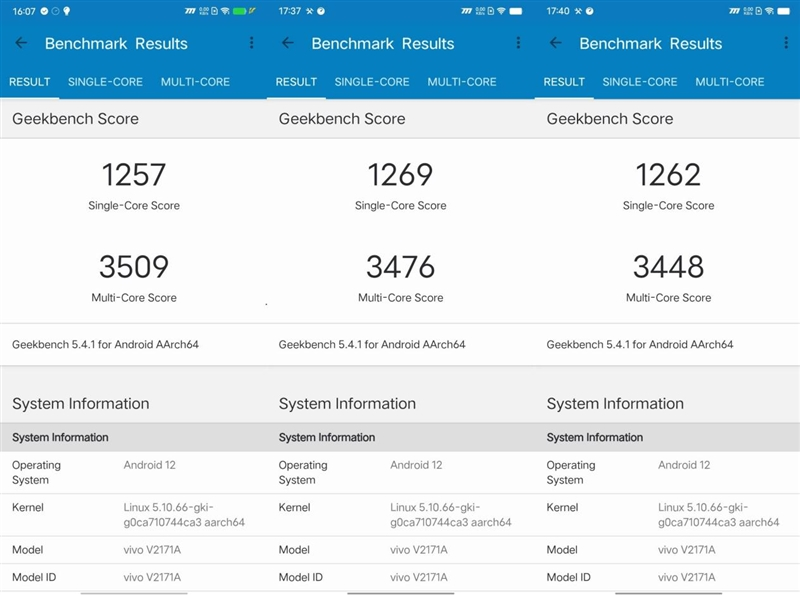The height and width of the screenshot is (595, 800).
Task: Tap Benchmark Results title on 17:40 screen
Action: pyautogui.click(x=651, y=44)
